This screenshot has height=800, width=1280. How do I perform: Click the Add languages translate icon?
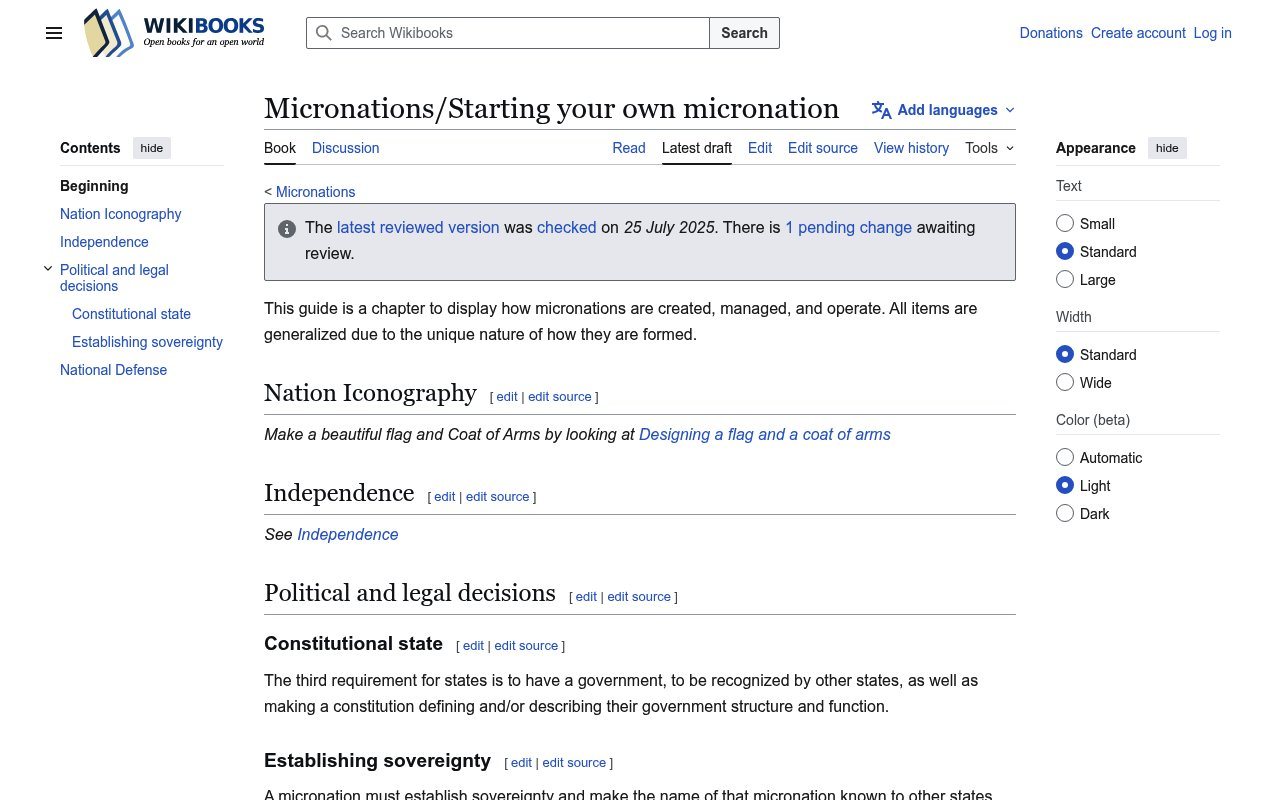click(x=881, y=110)
